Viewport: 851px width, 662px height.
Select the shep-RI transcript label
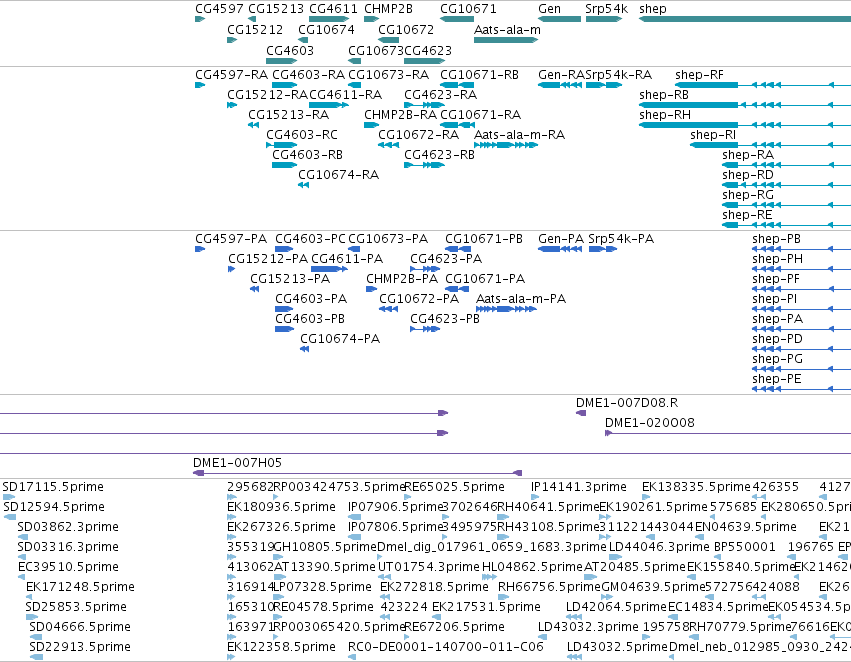tap(713, 135)
